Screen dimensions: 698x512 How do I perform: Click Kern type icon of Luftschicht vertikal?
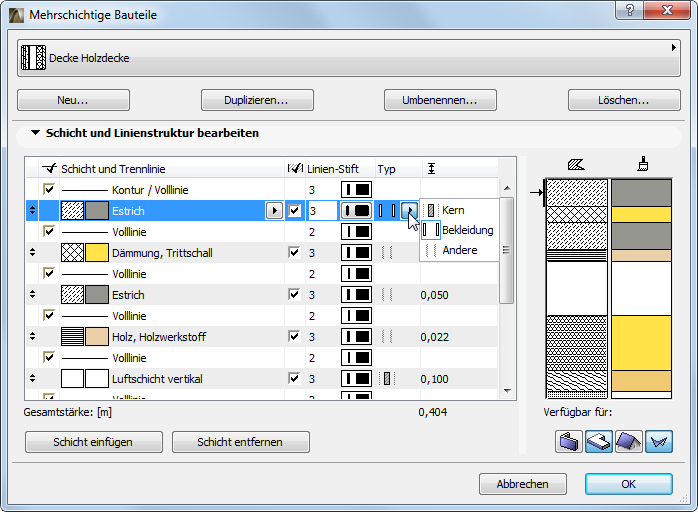coord(387,378)
